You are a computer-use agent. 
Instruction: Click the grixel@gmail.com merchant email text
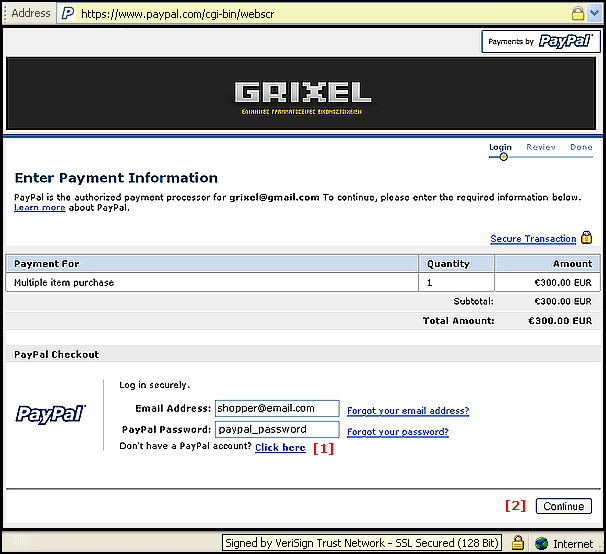point(274,198)
